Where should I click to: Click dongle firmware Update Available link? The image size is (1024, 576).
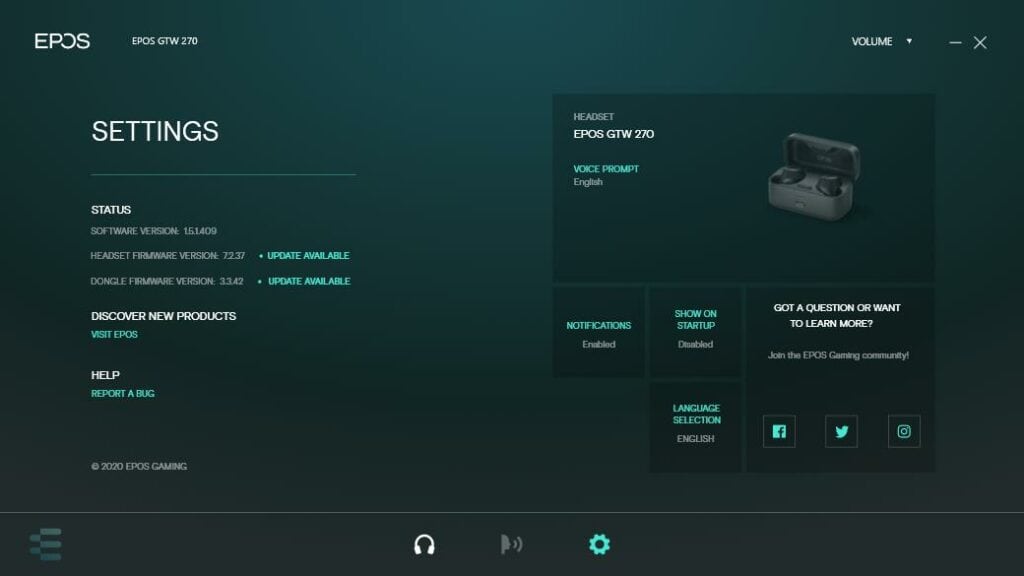pyautogui.click(x=308, y=282)
